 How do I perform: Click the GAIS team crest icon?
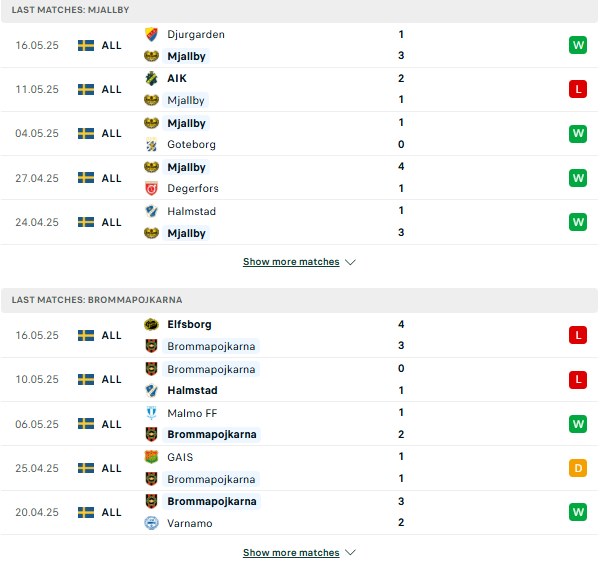click(x=151, y=457)
